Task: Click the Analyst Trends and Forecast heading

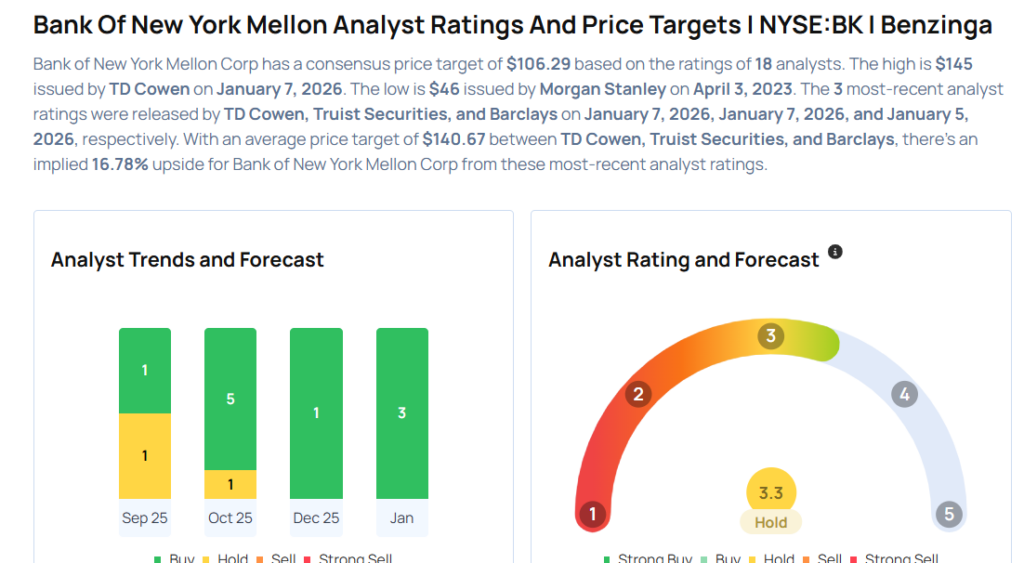Action: [x=188, y=260]
